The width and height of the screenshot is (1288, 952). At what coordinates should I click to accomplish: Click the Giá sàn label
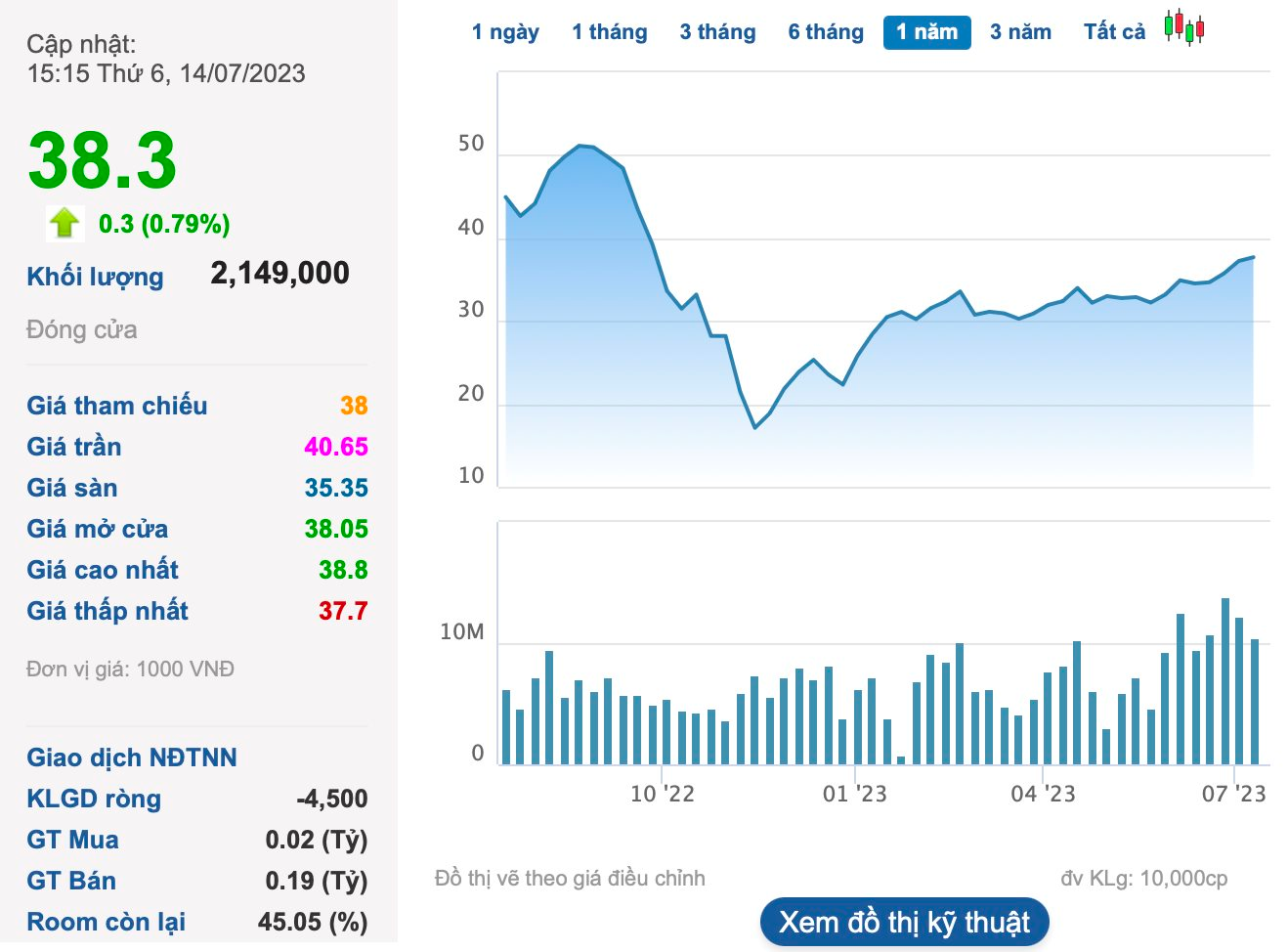pyautogui.click(x=72, y=488)
